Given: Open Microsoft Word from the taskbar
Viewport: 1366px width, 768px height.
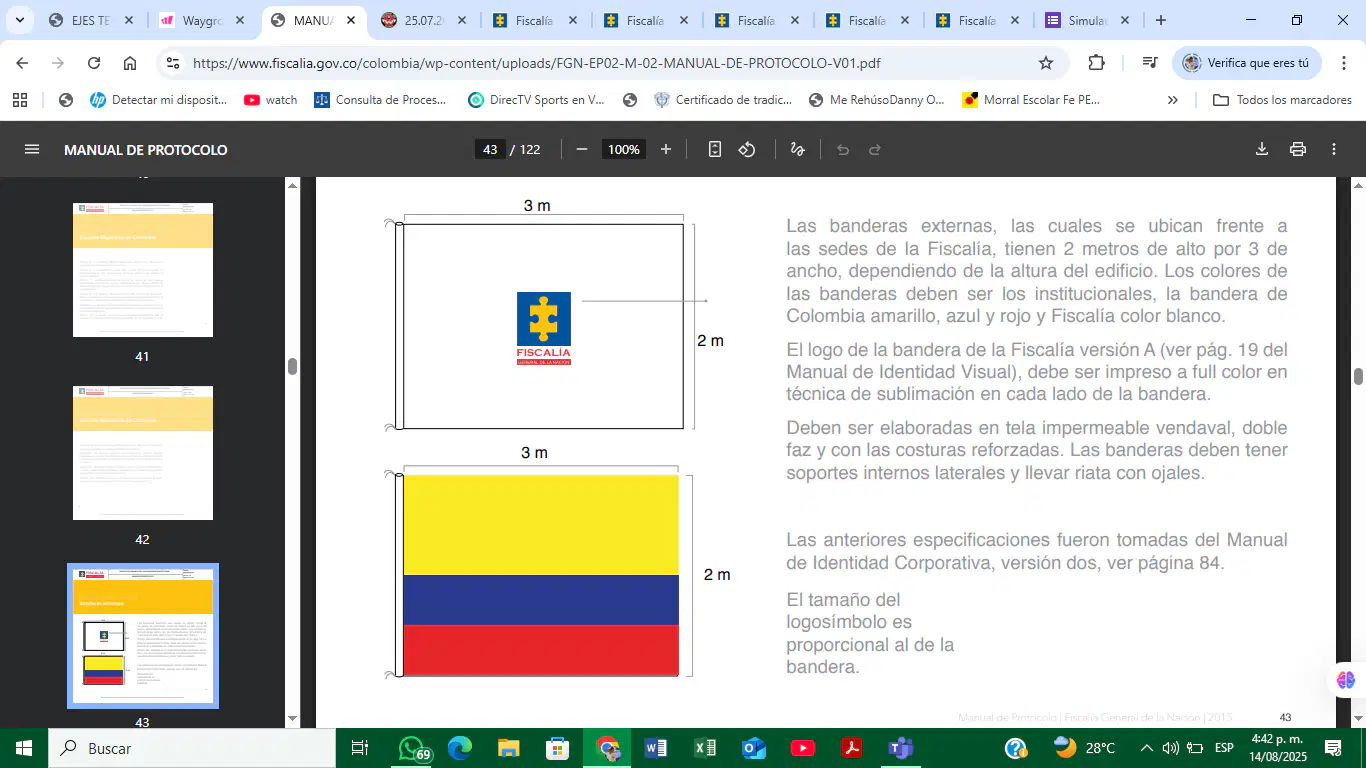Looking at the screenshot, I should (656, 748).
